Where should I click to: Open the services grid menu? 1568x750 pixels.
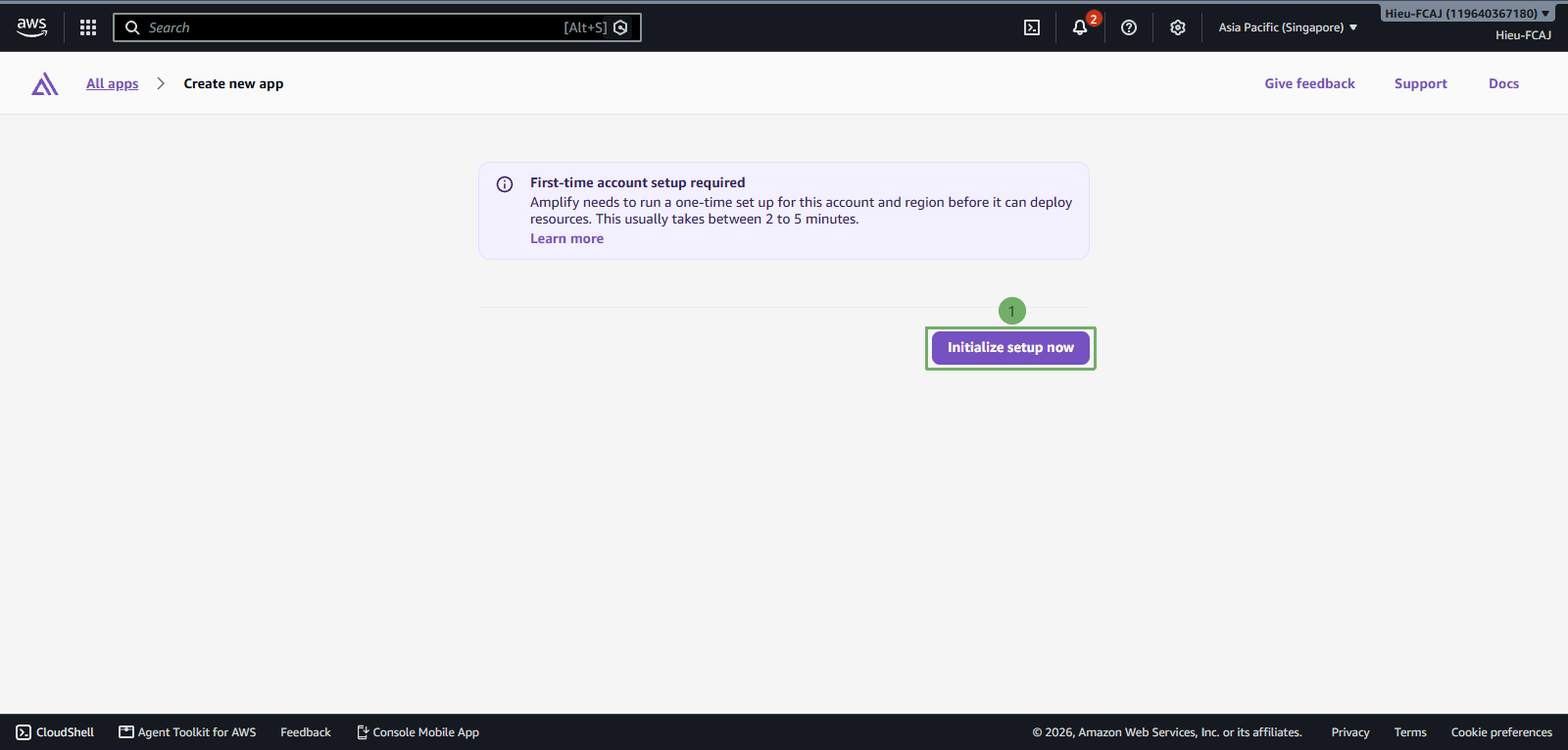tap(88, 27)
